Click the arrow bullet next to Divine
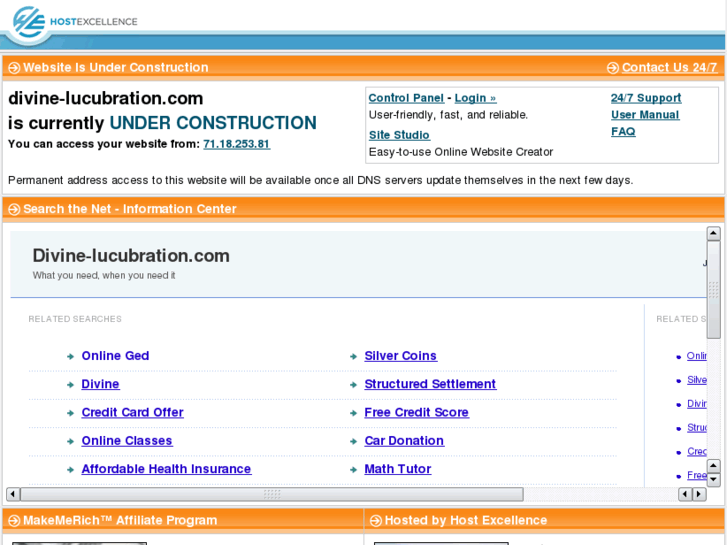 [x=70, y=385]
